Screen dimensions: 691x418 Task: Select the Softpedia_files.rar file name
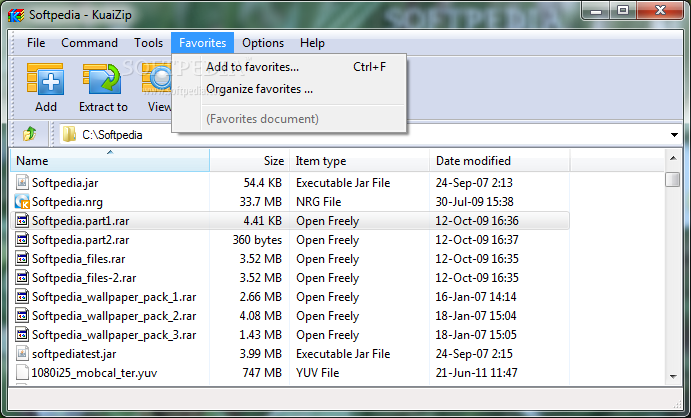pyautogui.click(x=78, y=259)
